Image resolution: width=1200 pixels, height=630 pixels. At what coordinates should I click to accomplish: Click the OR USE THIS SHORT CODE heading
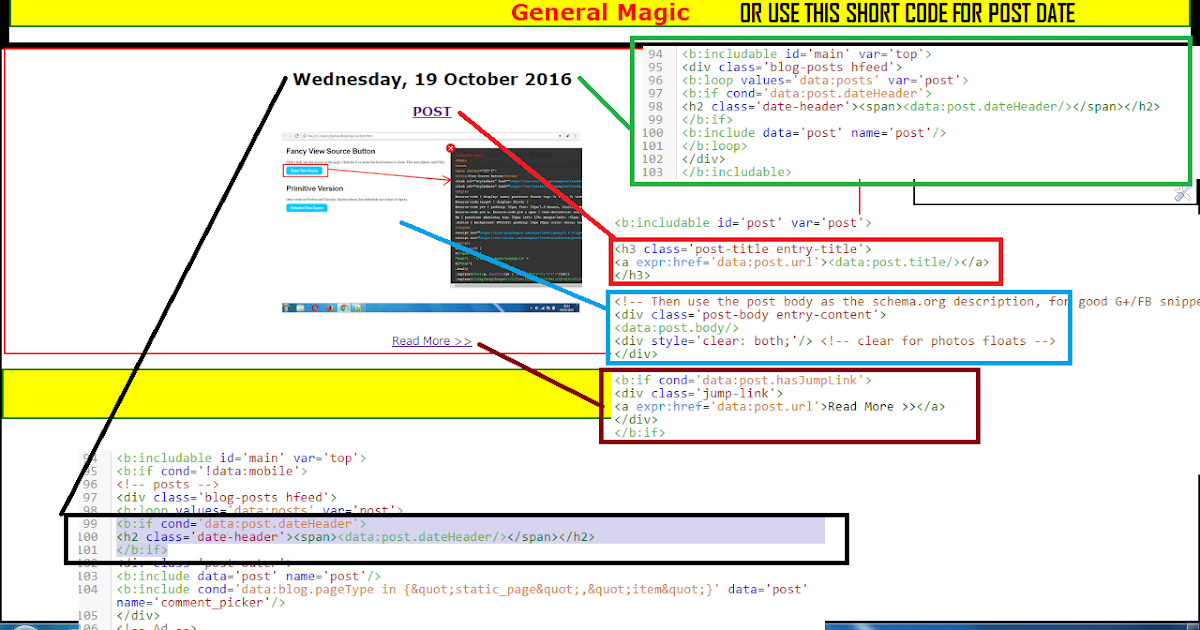click(908, 13)
